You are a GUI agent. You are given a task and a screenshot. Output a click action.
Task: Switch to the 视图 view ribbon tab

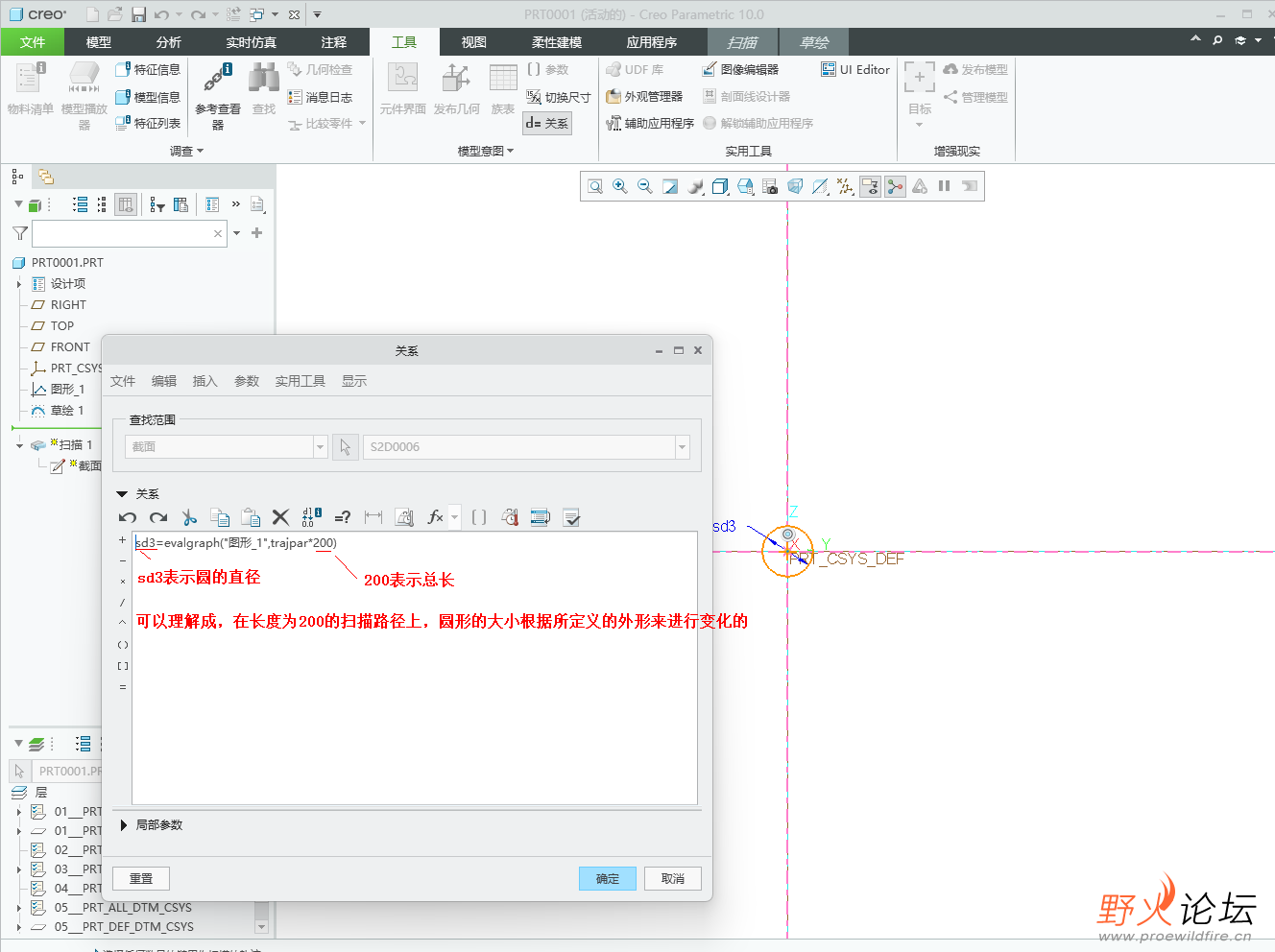[x=474, y=42]
